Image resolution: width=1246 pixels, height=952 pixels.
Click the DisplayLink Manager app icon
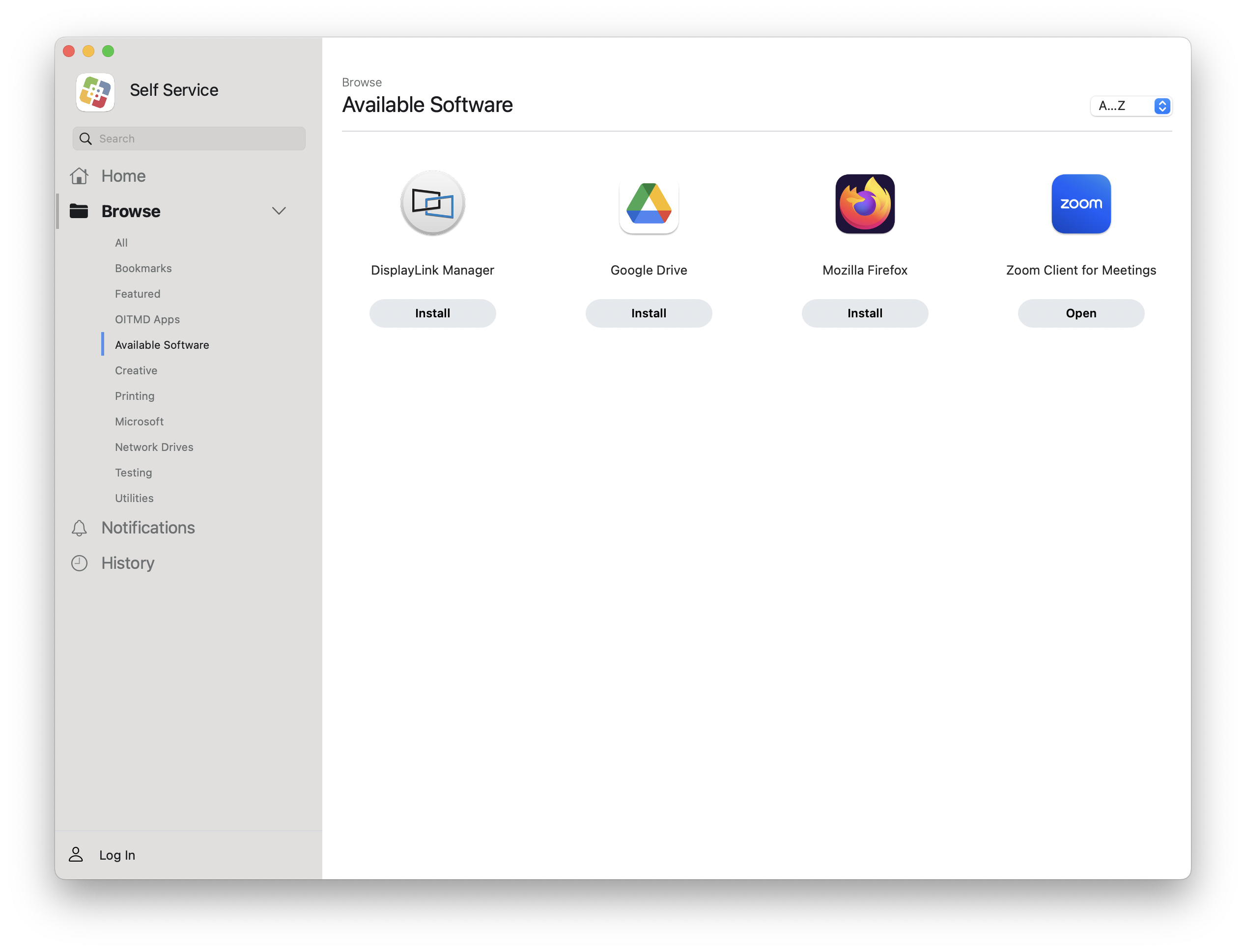(432, 203)
